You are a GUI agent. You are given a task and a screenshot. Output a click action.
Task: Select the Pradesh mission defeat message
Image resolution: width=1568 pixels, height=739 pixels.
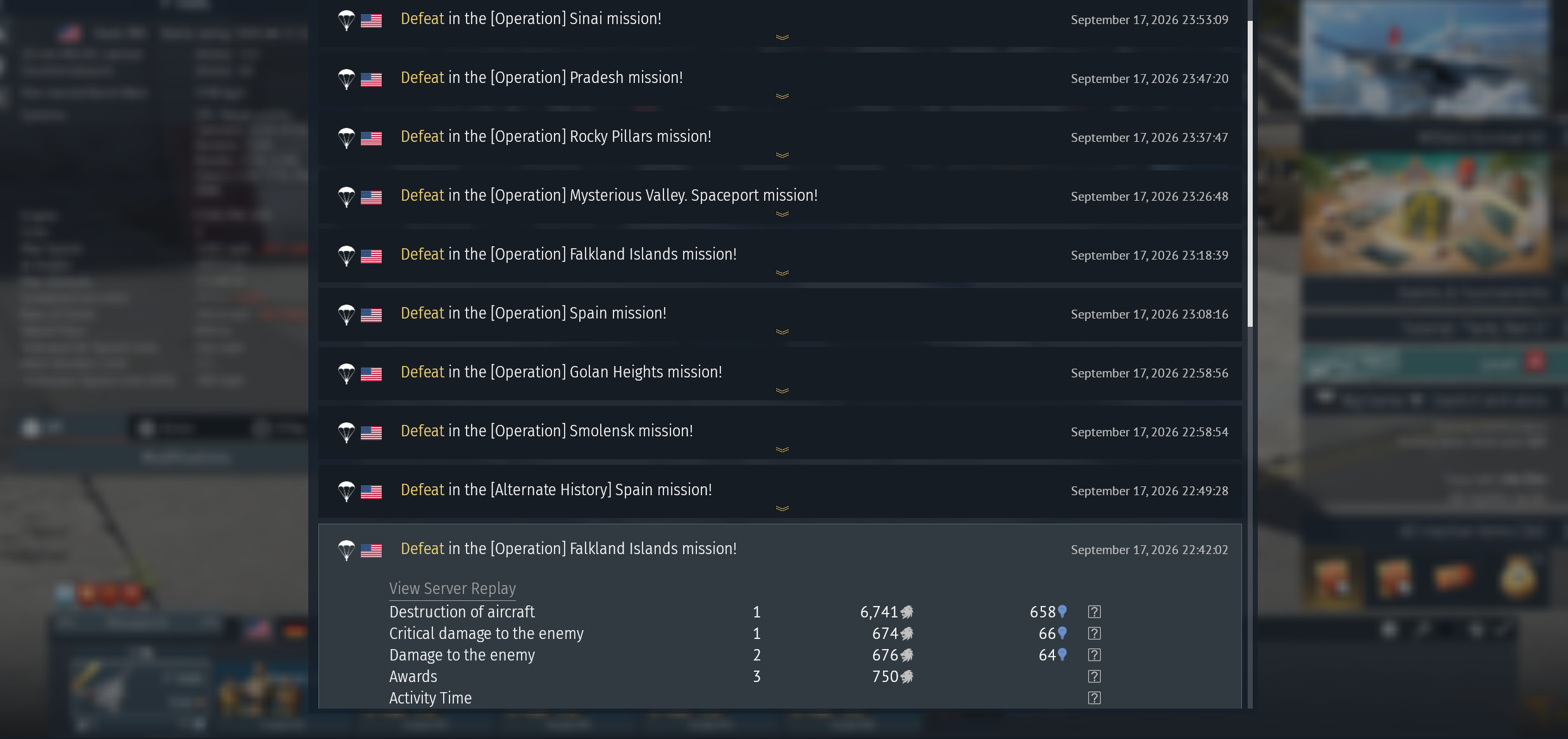[542, 78]
